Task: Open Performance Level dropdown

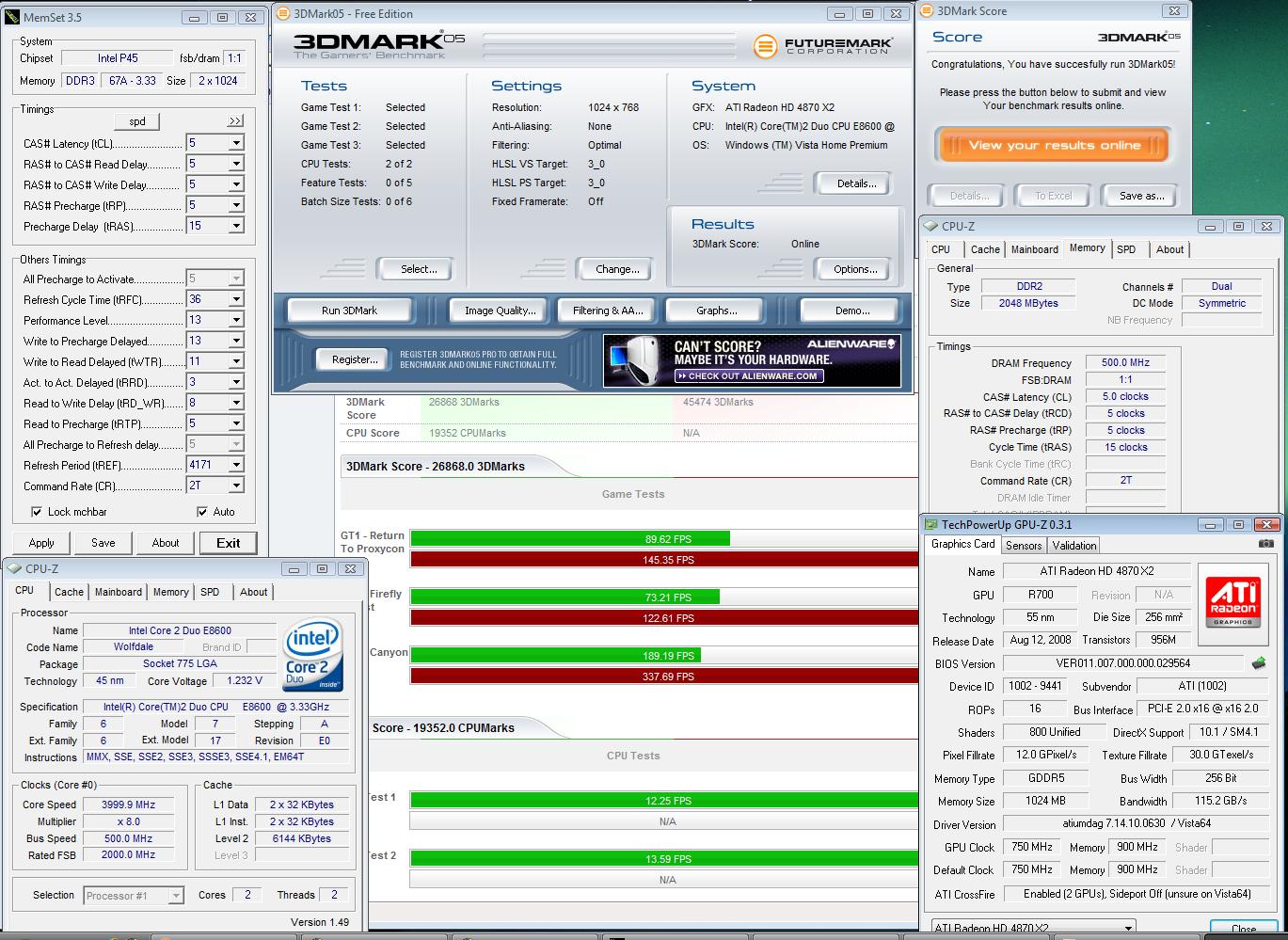Action: (x=236, y=320)
